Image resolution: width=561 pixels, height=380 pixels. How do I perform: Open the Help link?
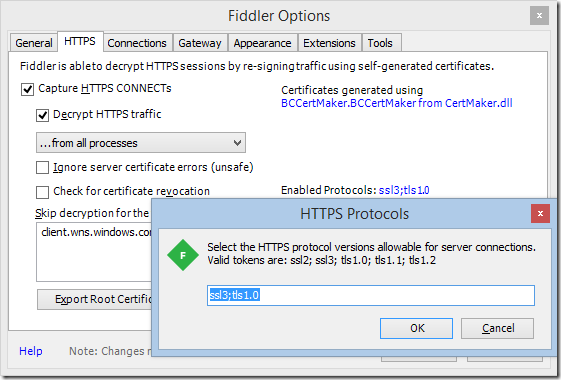coord(31,351)
